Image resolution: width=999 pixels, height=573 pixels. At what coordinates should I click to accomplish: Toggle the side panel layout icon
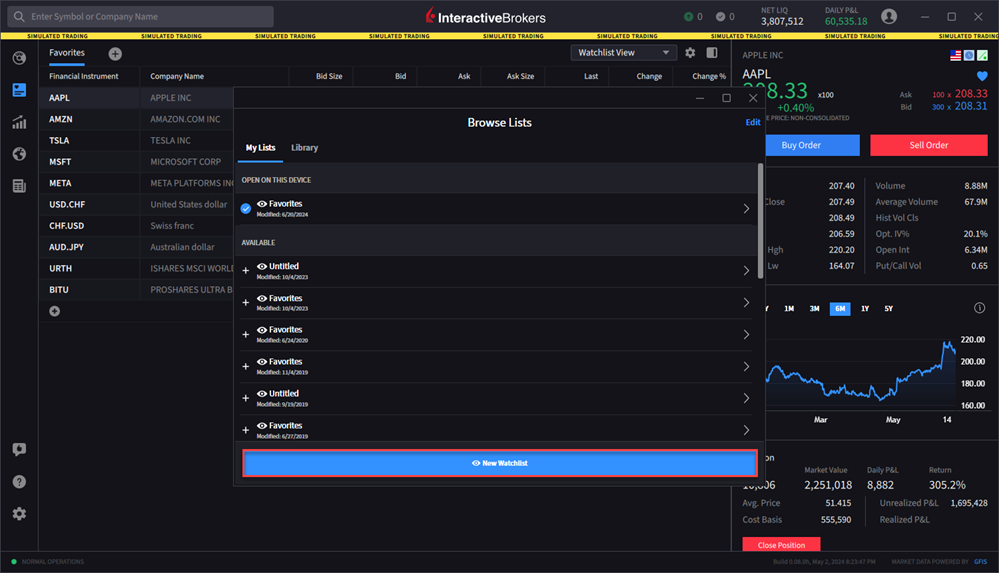click(x=712, y=53)
